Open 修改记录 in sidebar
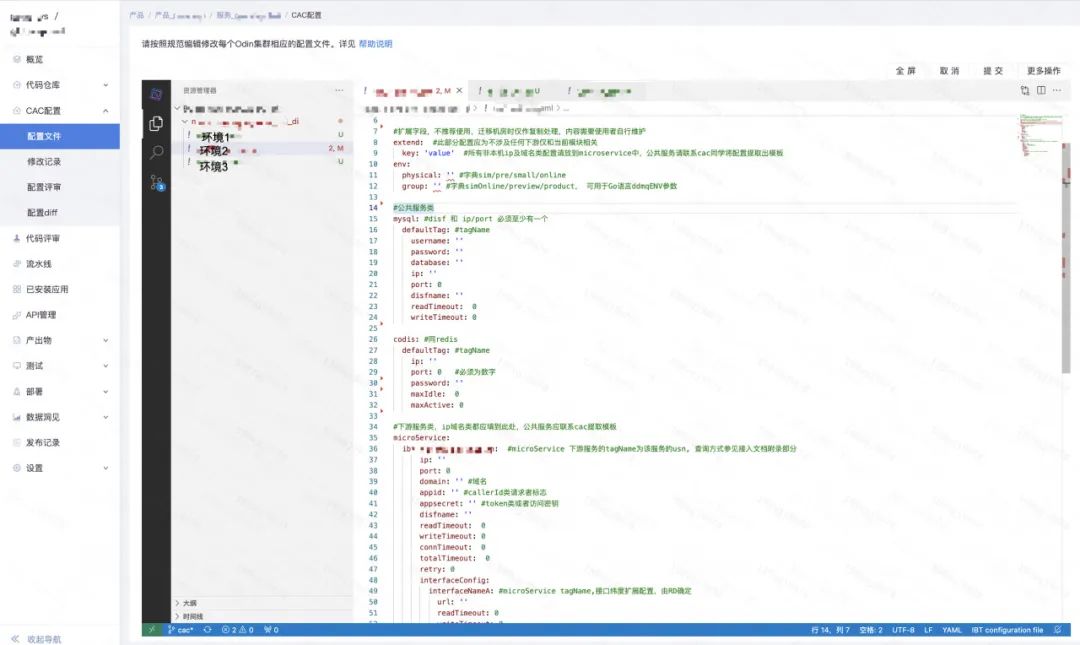Screen dimensions: 1080x645 point(44,162)
